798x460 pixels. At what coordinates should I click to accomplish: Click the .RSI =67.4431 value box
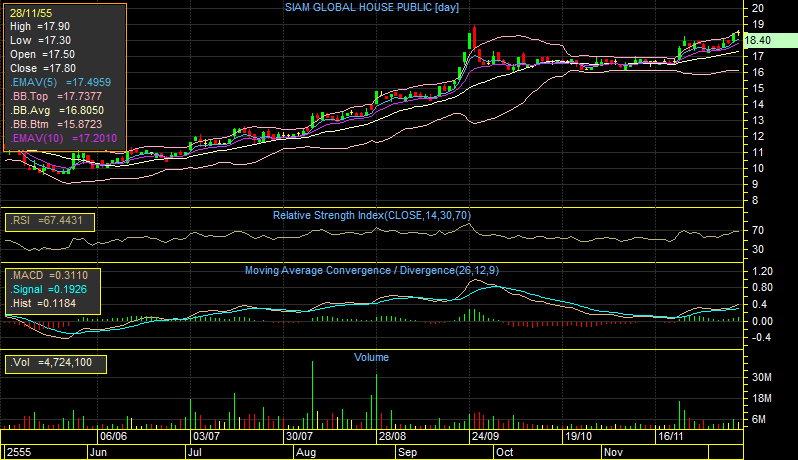tap(50, 222)
